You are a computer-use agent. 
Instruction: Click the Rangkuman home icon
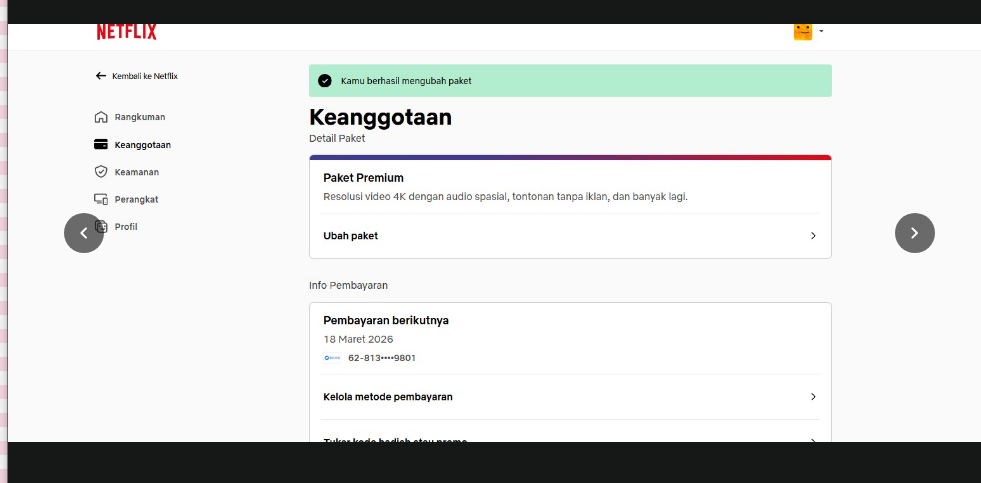pos(101,117)
